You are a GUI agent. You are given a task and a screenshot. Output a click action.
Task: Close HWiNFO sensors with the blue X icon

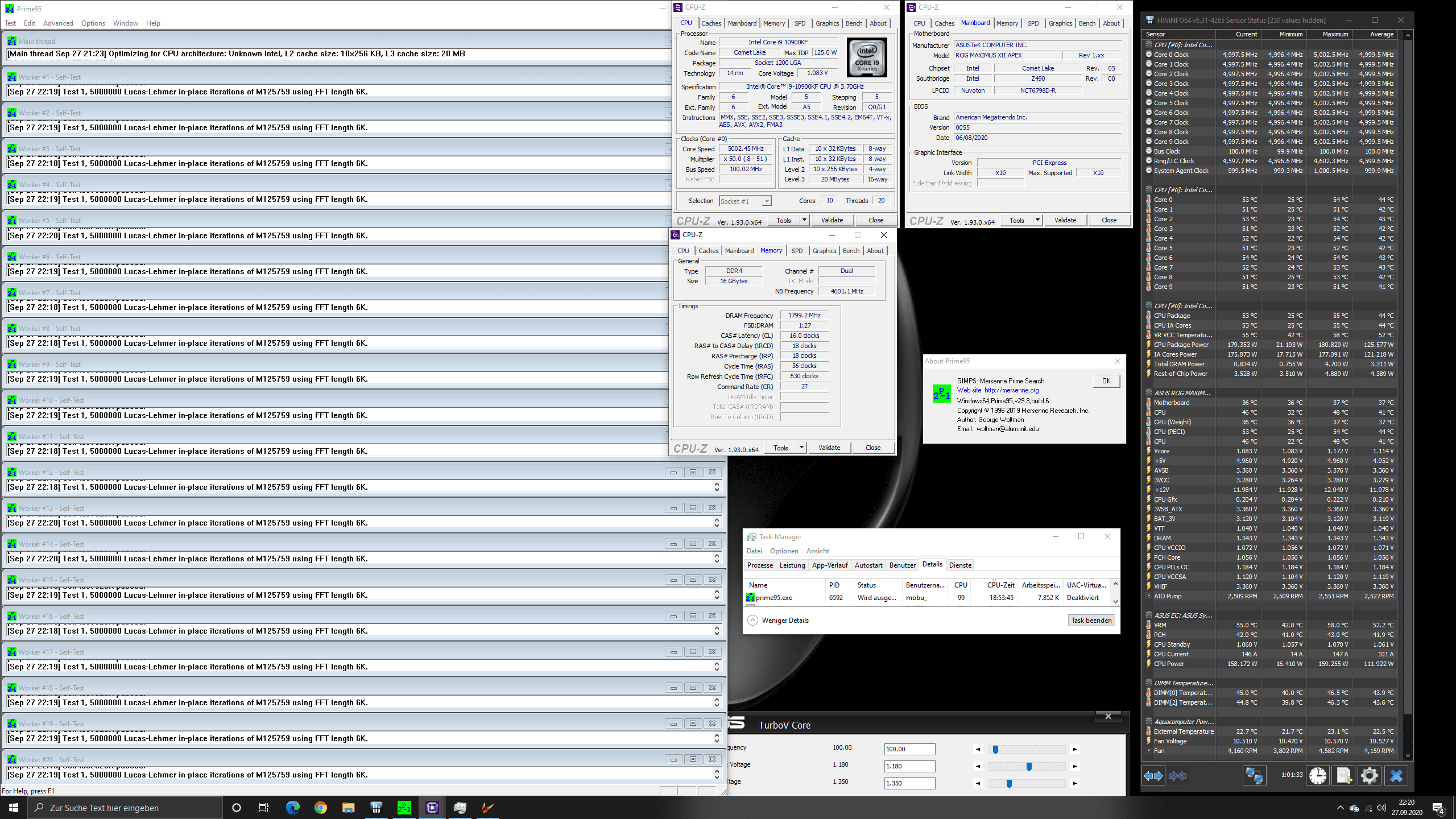[1396, 776]
